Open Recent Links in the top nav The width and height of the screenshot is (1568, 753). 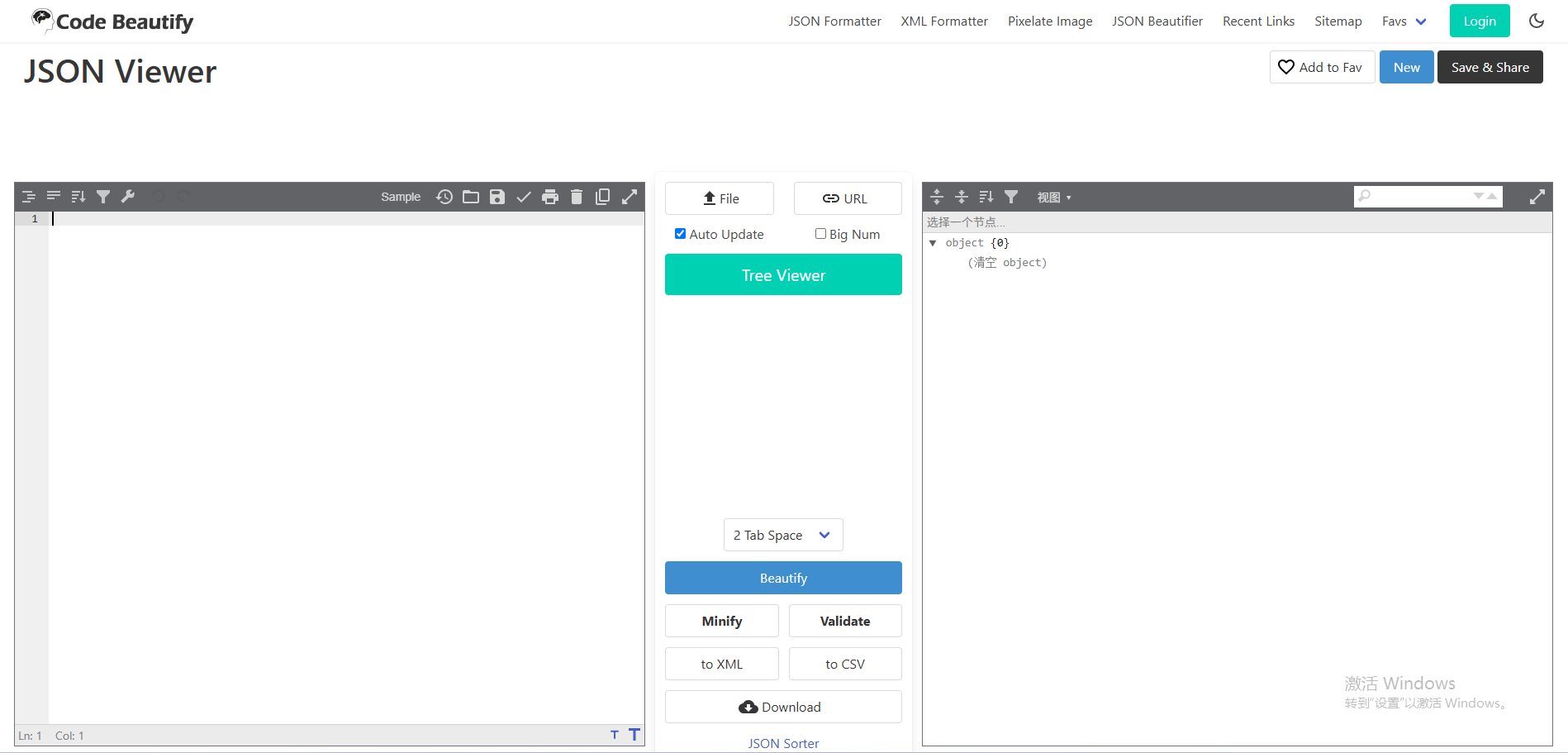click(x=1258, y=21)
